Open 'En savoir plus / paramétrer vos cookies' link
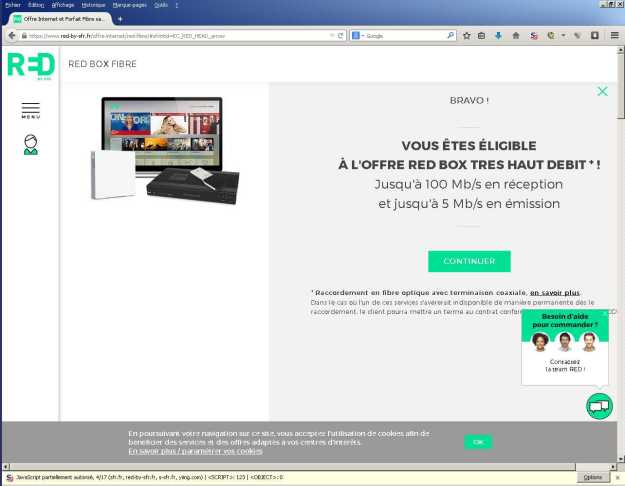This screenshot has width=625, height=486. click(195, 451)
